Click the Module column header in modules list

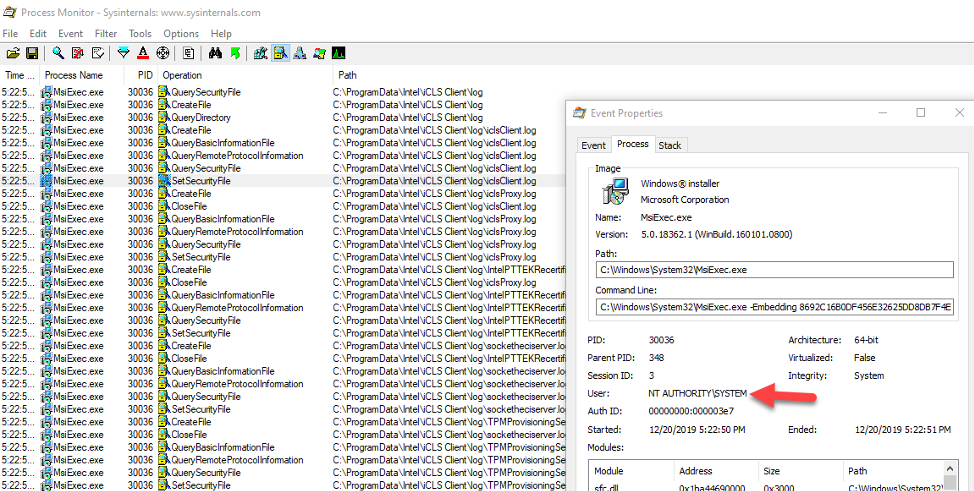629,471
